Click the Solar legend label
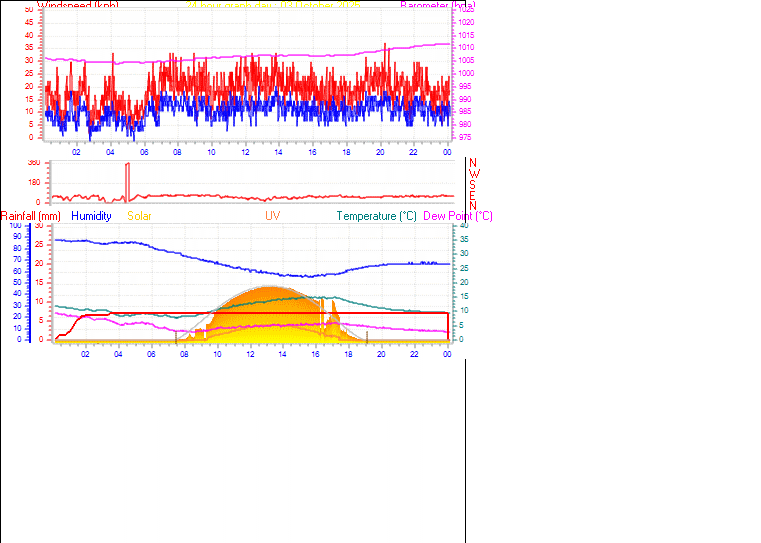Viewport: 761px width, 543px height. coord(139,216)
